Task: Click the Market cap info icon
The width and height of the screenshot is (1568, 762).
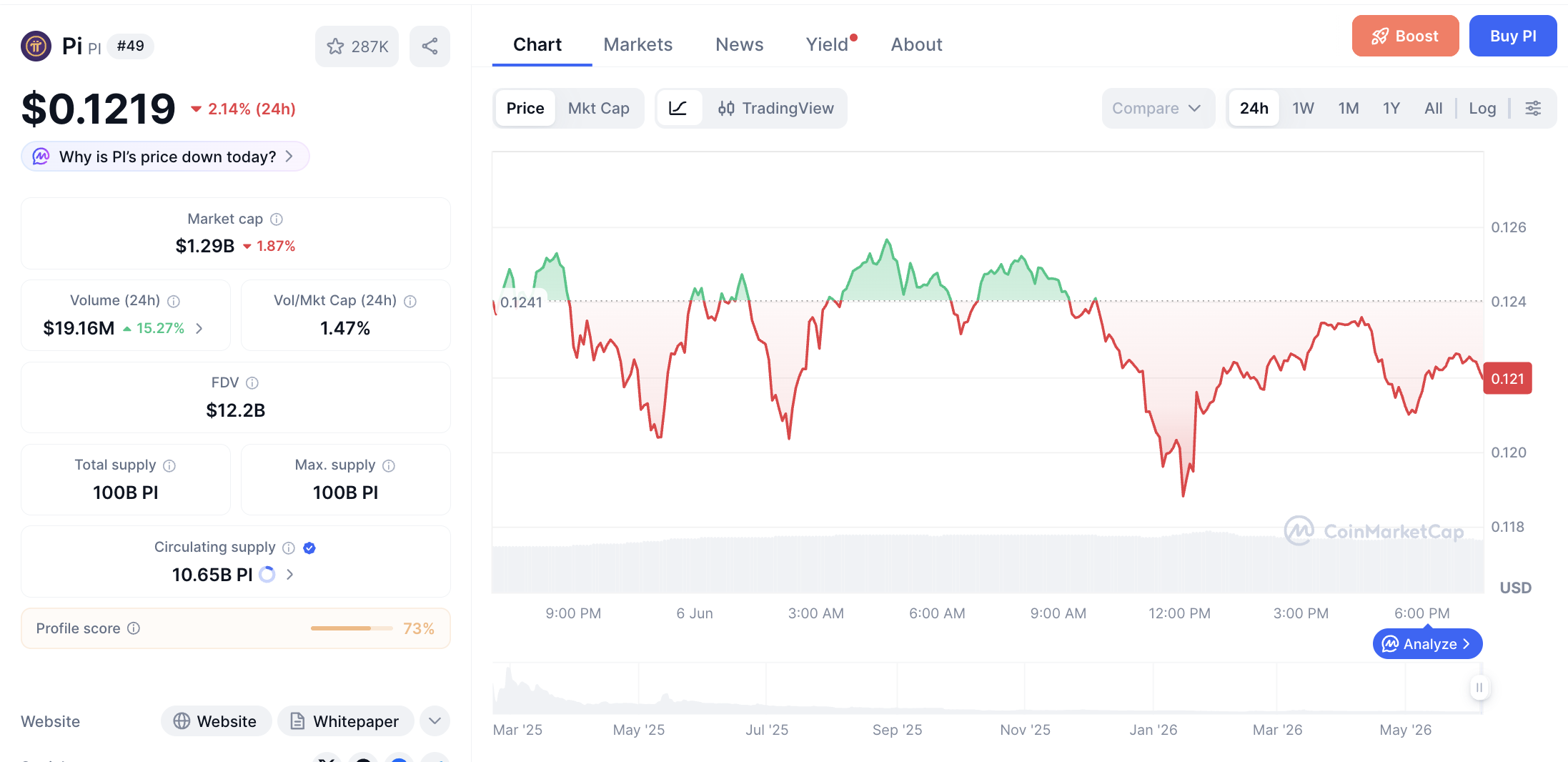Action: 277,219
